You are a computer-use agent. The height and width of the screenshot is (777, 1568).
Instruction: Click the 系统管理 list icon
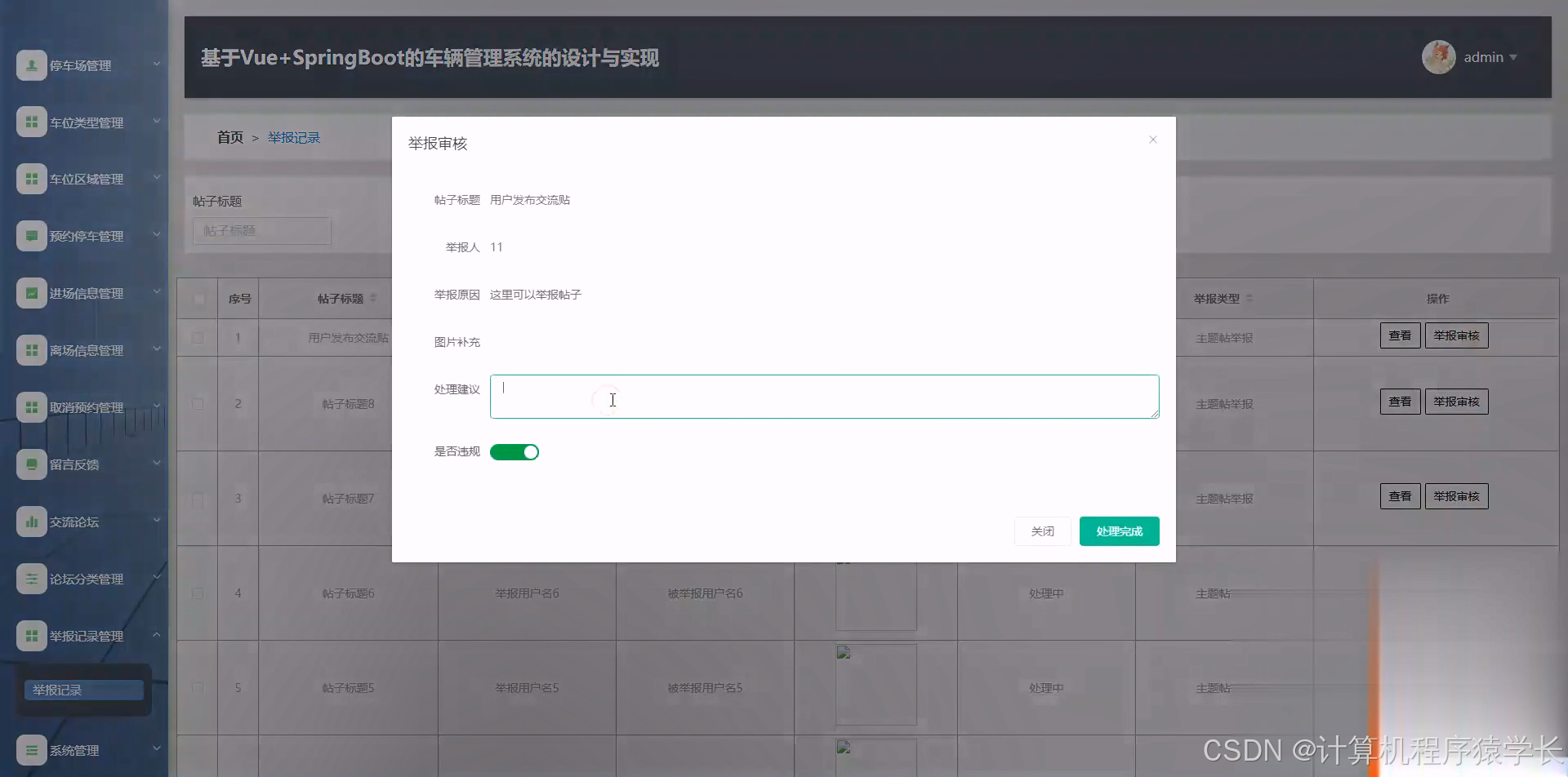[32, 748]
